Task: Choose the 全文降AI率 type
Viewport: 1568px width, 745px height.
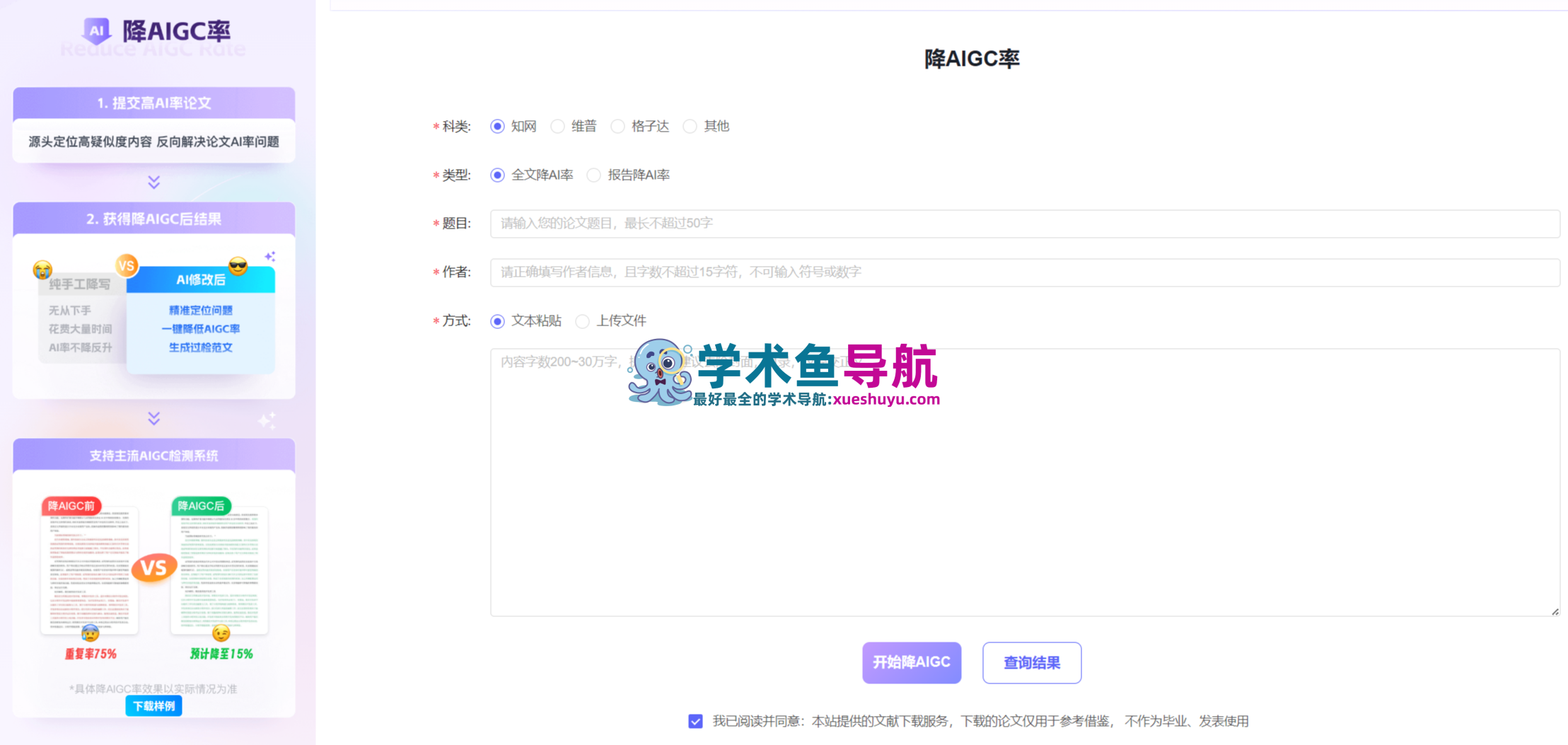Action: point(498,175)
